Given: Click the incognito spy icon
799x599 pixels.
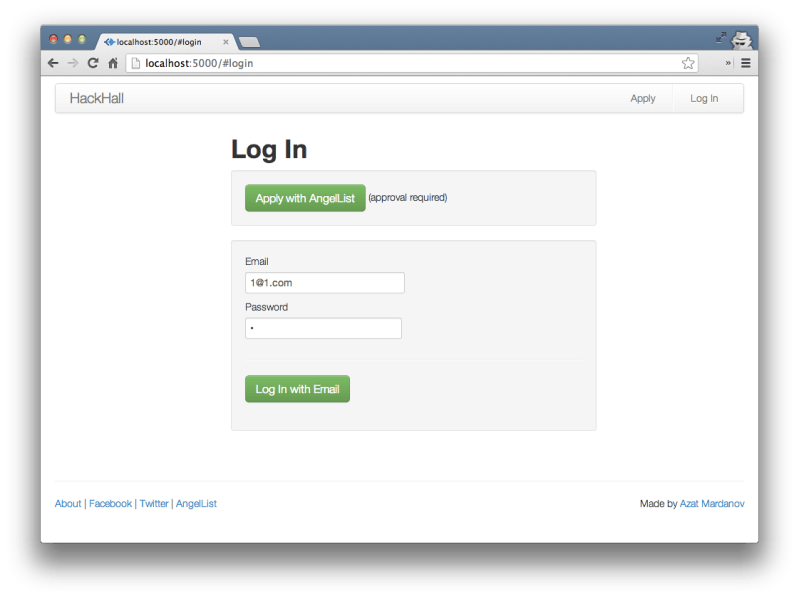Looking at the screenshot, I should click(x=741, y=40).
